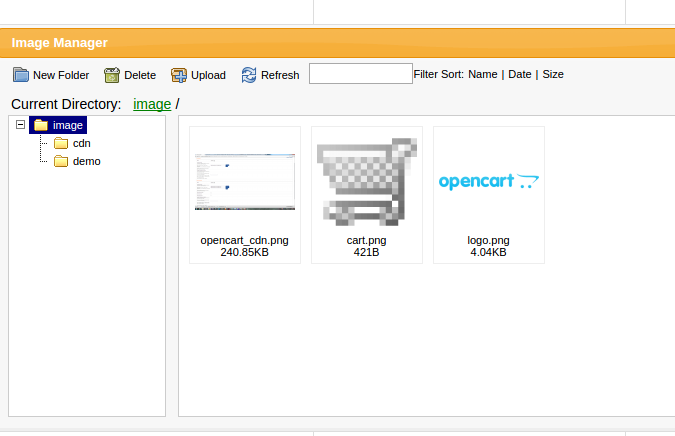This screenshot has height=436, width=675.
Task: Click the logo.png file name
Action: click(x=489, y=241)
